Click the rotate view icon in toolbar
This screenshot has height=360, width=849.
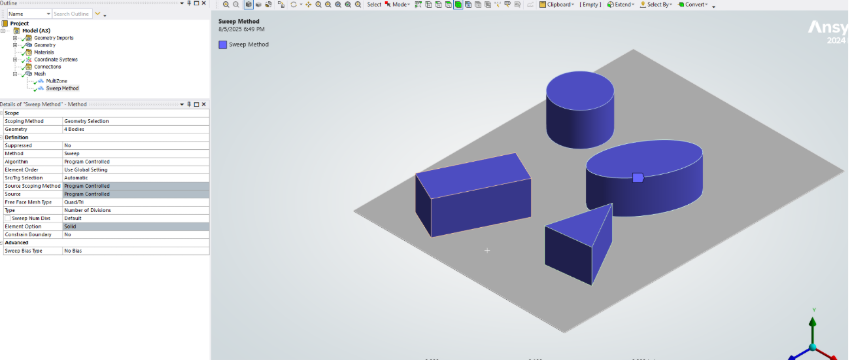293,4
